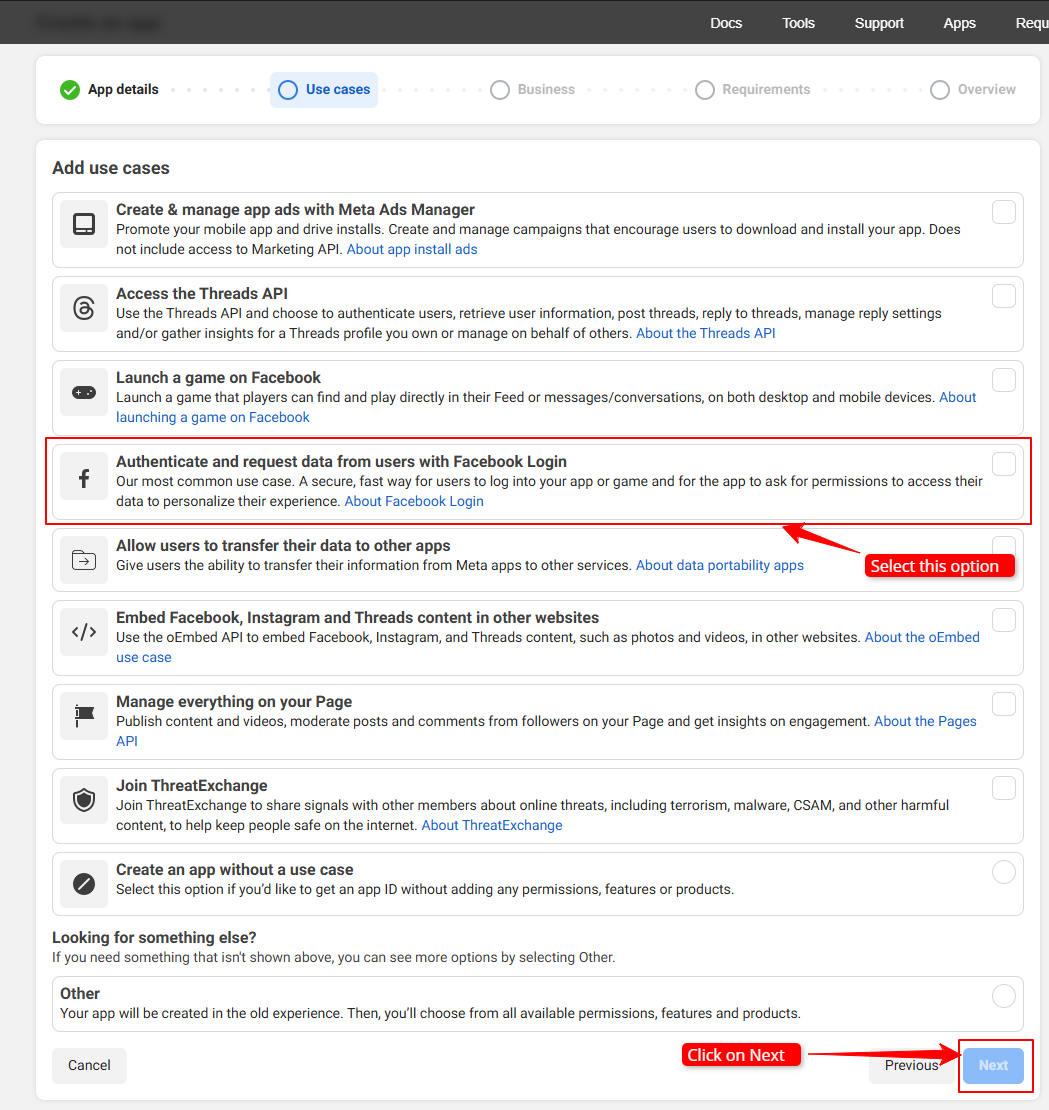Select Create an app without a use case radio

click(x=1003, y=872)
